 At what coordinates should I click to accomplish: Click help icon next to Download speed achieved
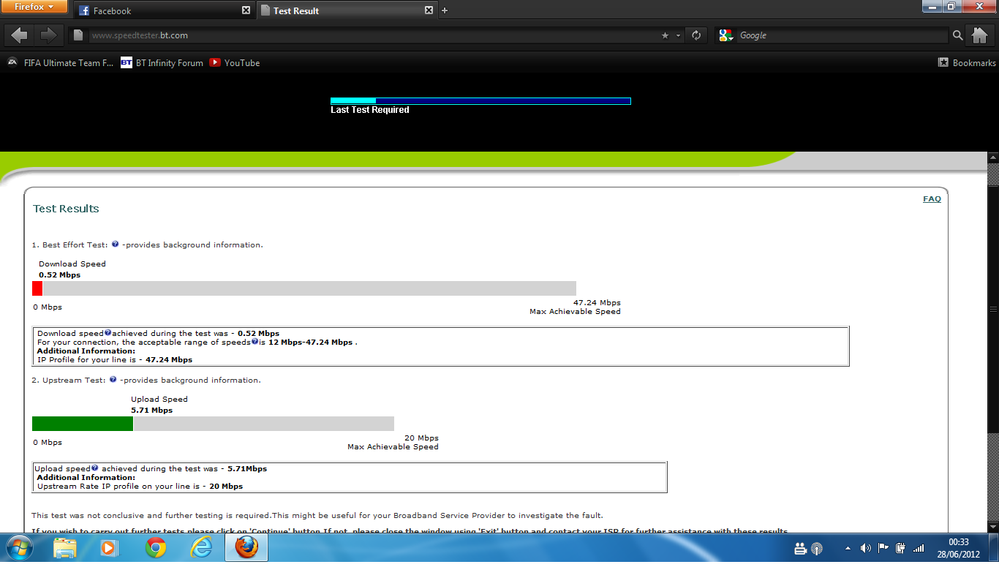pyautogui.click(x=108, y=332)
